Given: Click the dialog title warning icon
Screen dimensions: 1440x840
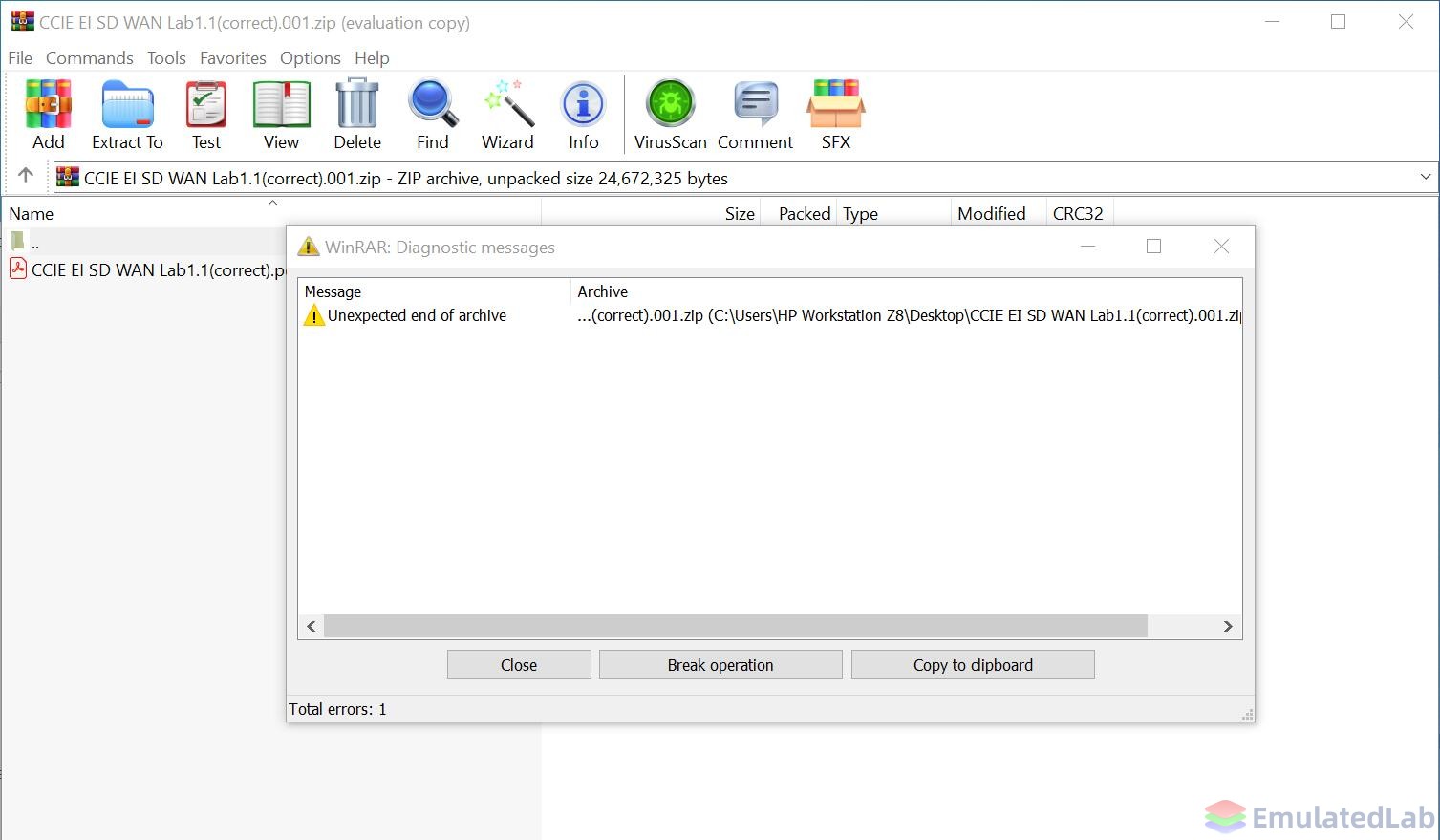Looking at the screenshot, I should pyautogui.click(x=308, y=247).
